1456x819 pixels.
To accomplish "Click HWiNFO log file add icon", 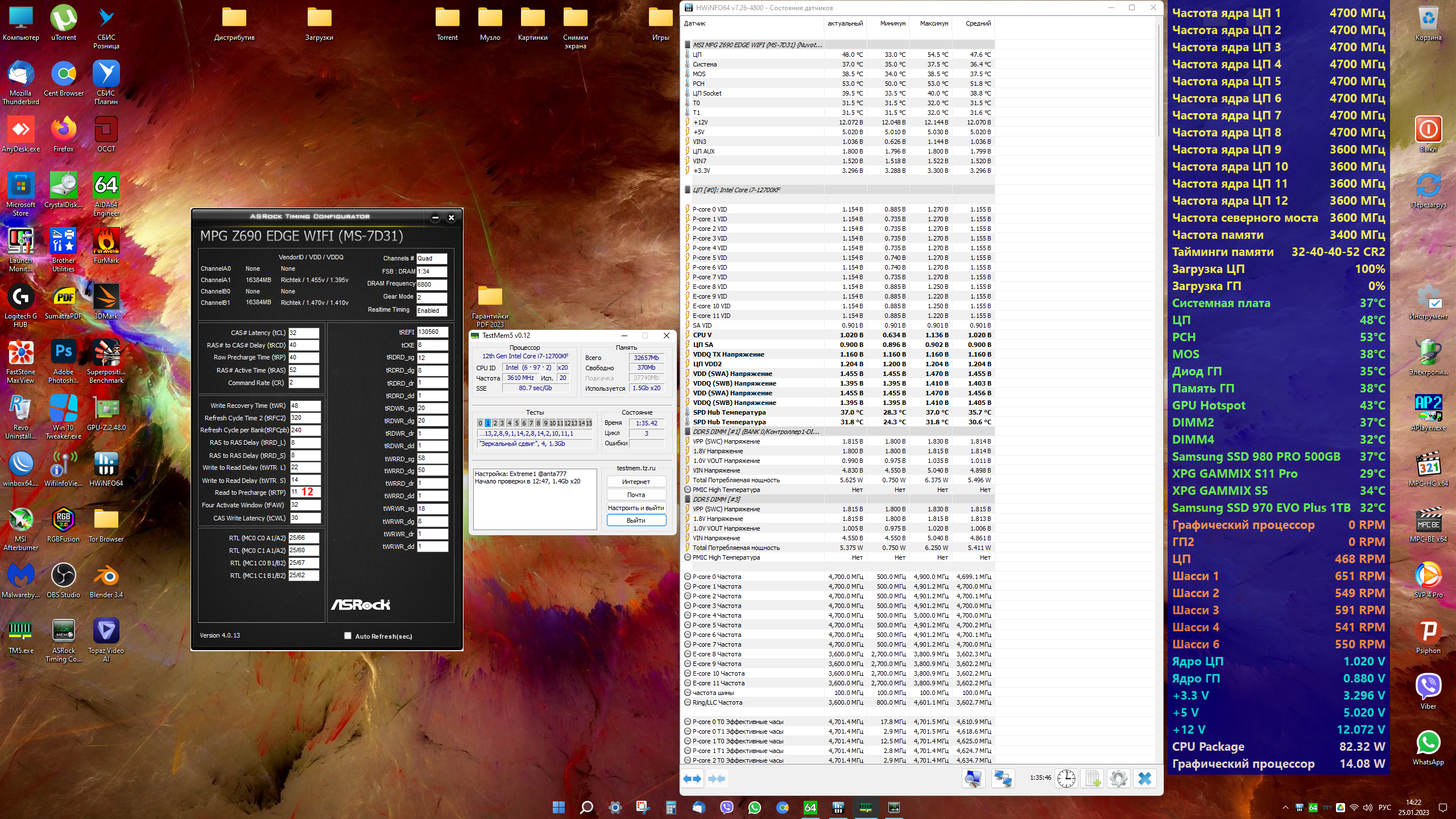I will [1092, 779].
